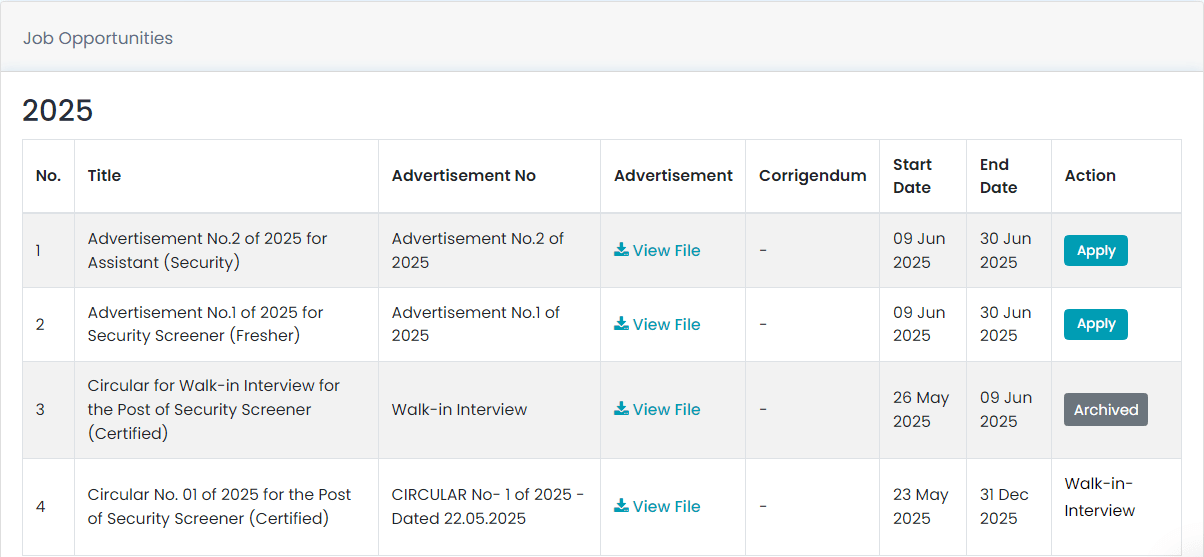Viewport: 1204px width, 557px height.
Task: Select title 'Advertisement No.2 of 2025 for Assistant (Security)'
Action: point(207,251)
